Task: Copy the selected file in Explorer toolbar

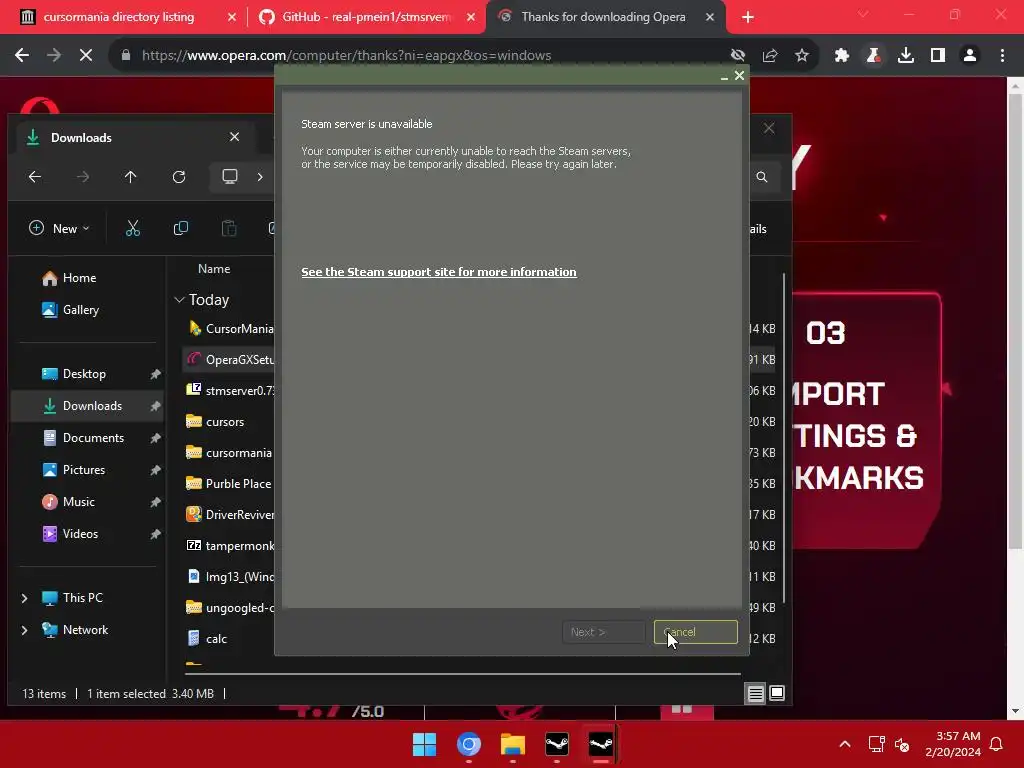Action: click(181, 228)
